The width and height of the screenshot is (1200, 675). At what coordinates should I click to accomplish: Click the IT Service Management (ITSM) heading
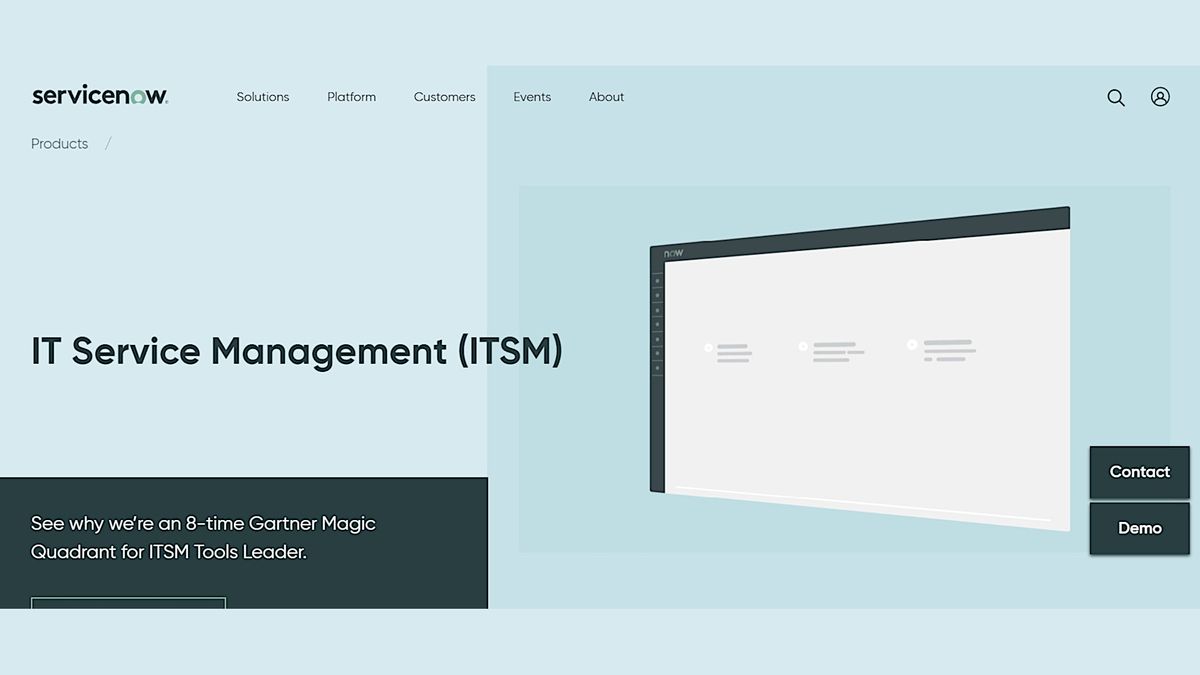point(297,351)
